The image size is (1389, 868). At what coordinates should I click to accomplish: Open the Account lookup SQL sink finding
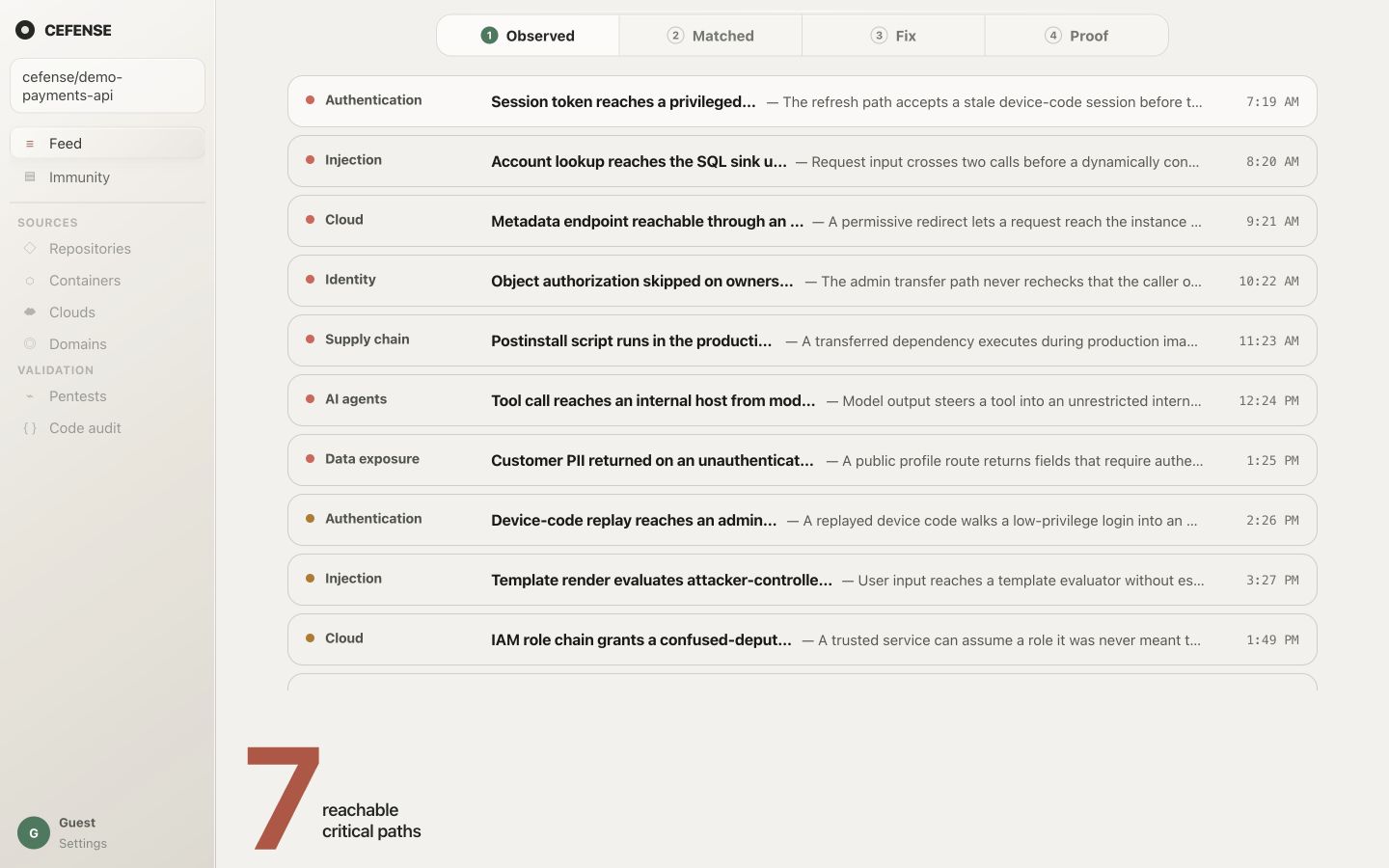pos(803,161)
